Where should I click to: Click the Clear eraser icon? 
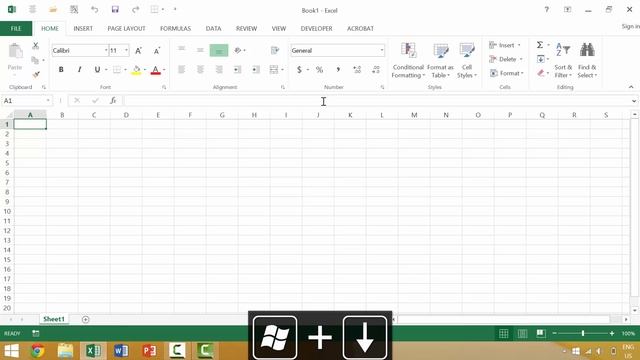tap(540, 73)
